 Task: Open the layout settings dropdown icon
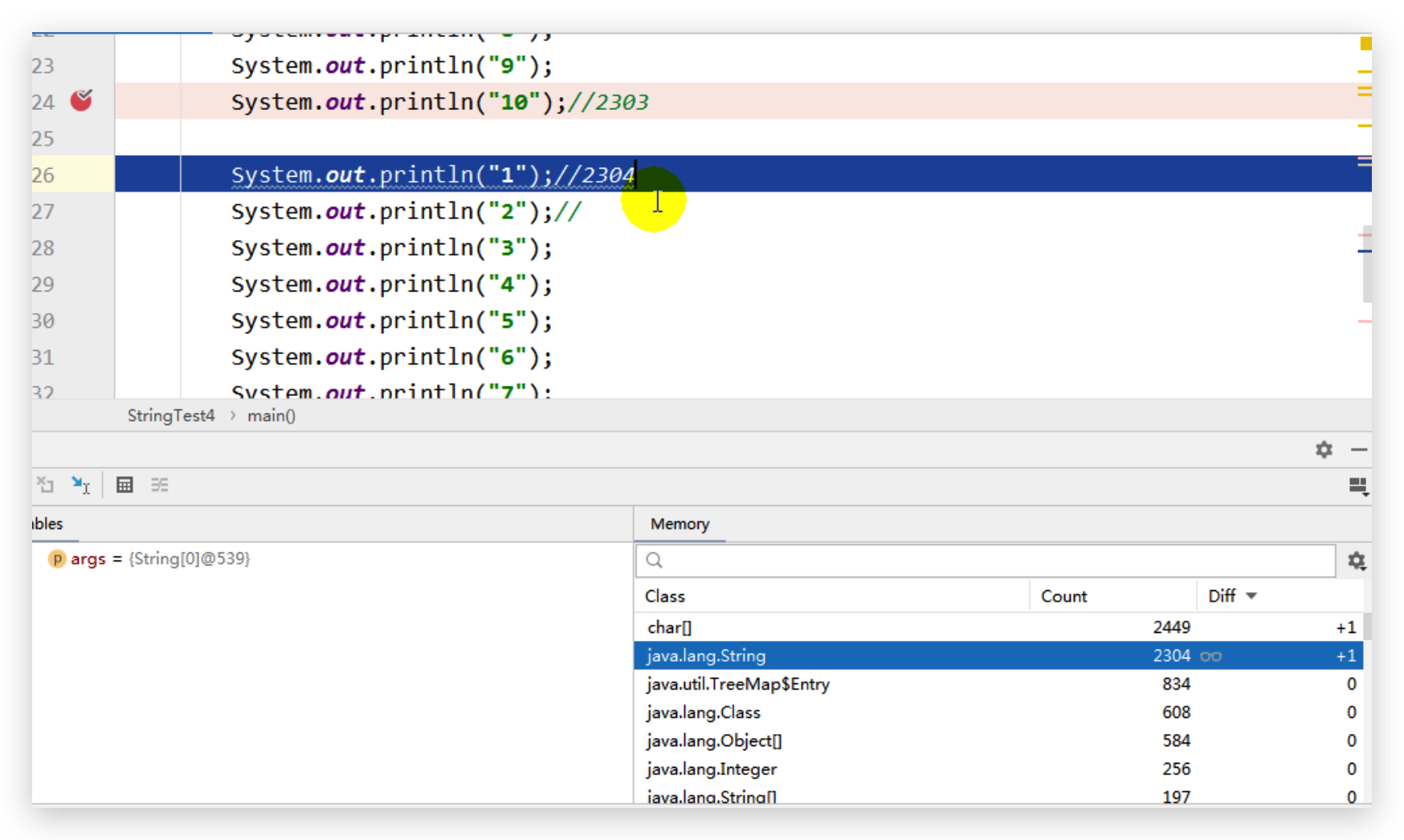(x=1357, y=486)
